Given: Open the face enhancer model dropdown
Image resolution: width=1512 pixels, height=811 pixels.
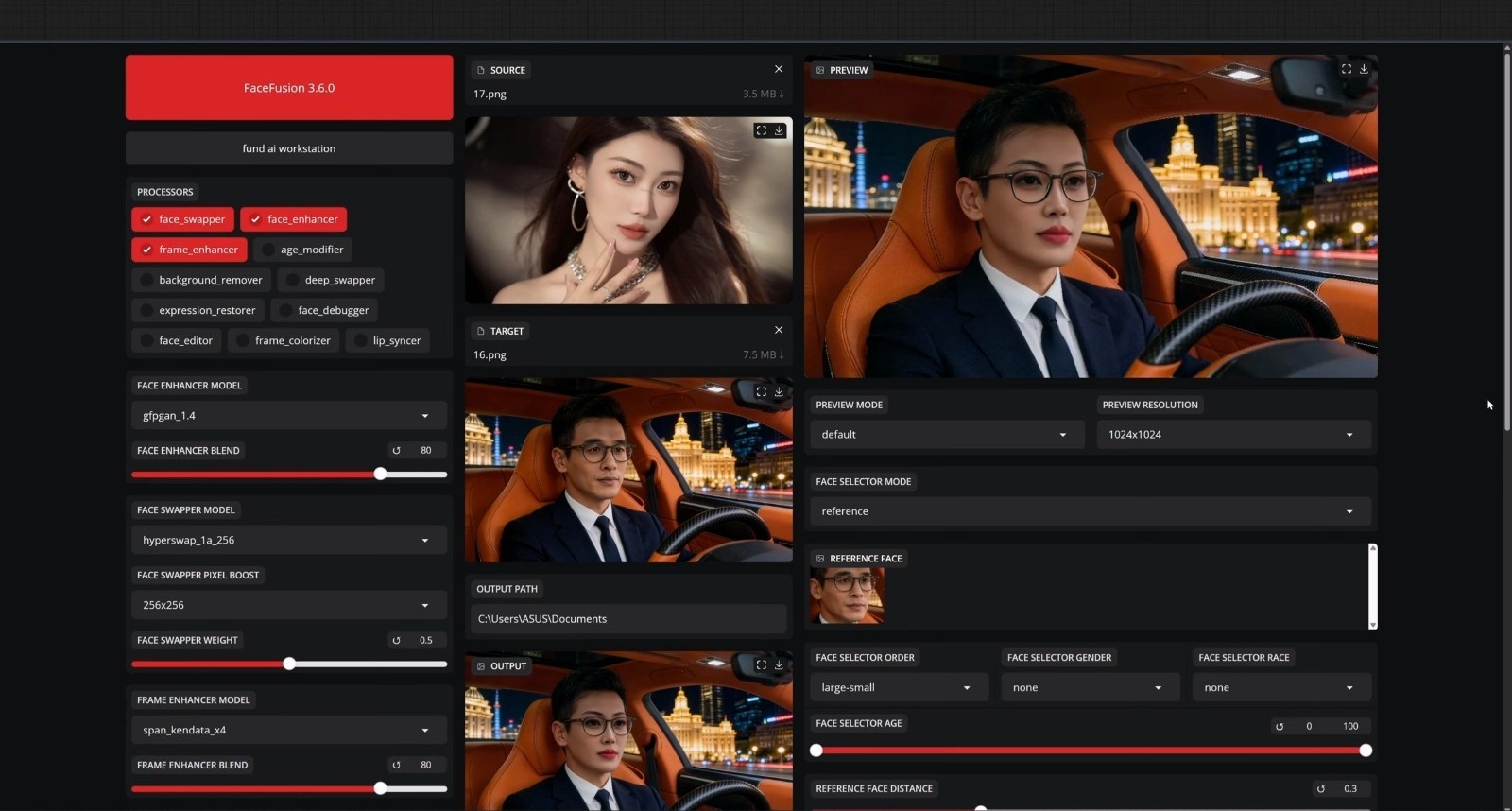Looking at the screenshot, I should [288, 416].
